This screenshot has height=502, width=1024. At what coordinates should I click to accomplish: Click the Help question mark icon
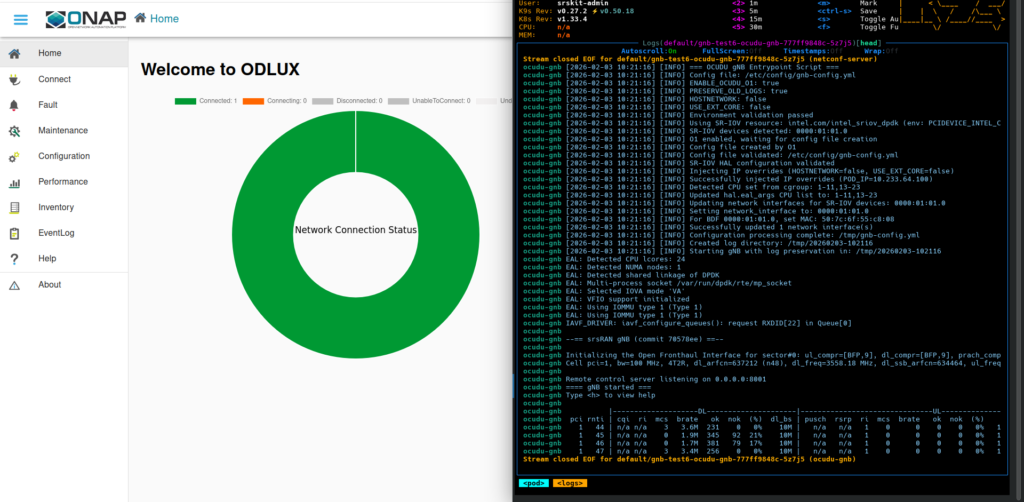click(x=14, y=259)
